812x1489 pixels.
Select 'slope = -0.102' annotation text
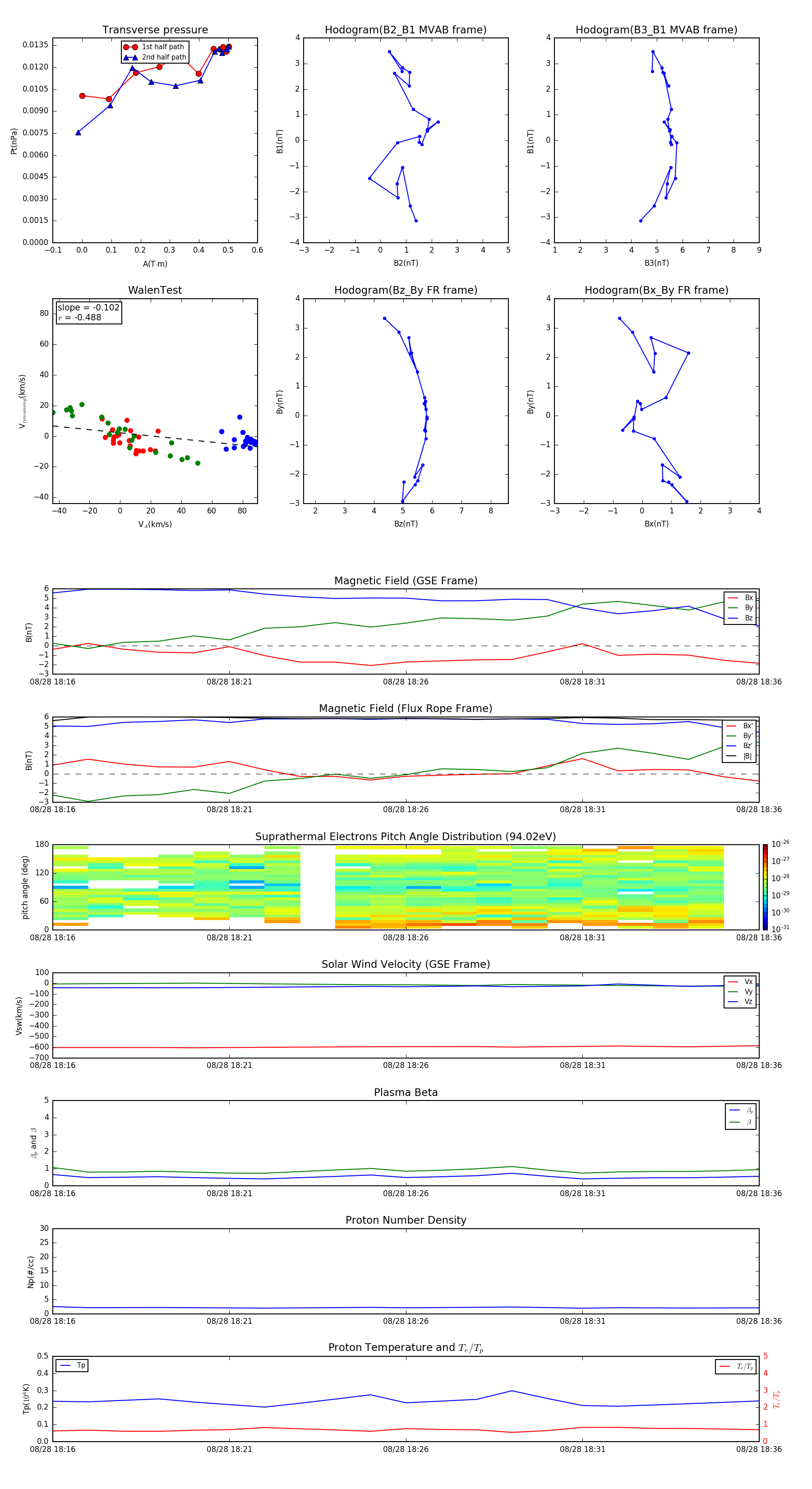(88, 308)
